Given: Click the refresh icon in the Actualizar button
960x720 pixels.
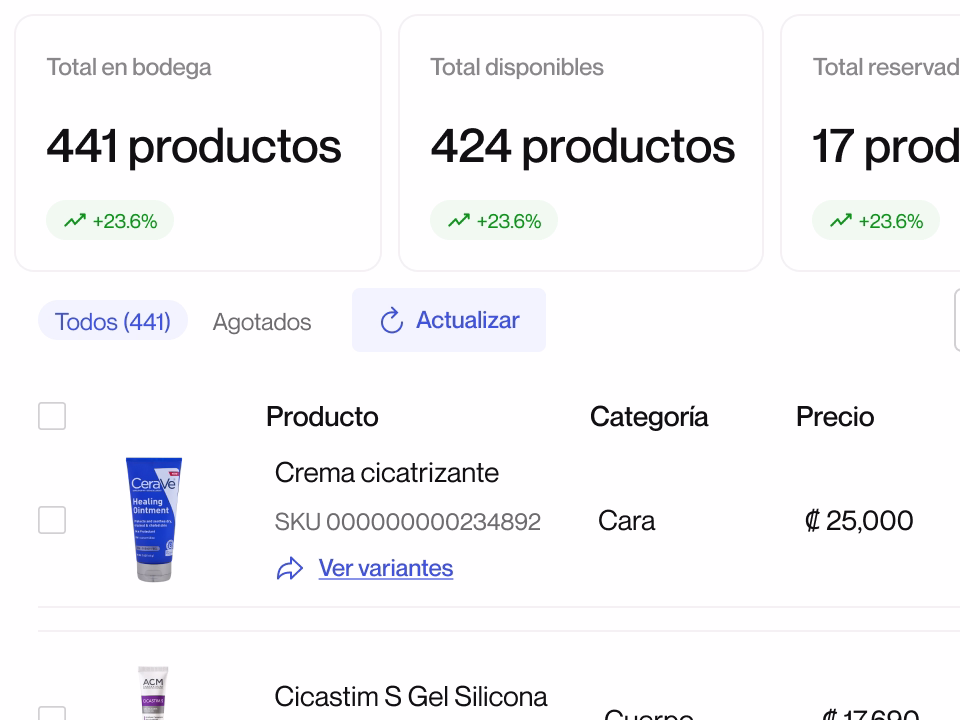Looking at the screenshot, I should [x=392, y=321].
